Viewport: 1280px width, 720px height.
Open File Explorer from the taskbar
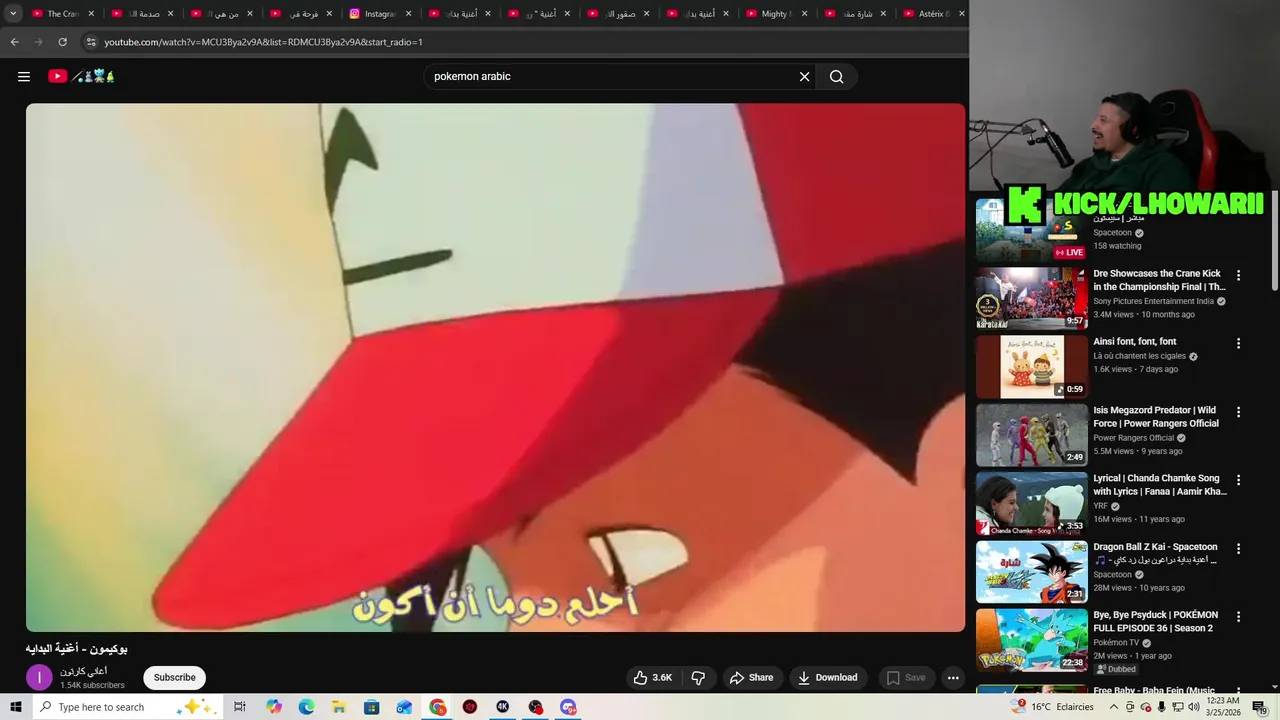(x=339, y=707)
